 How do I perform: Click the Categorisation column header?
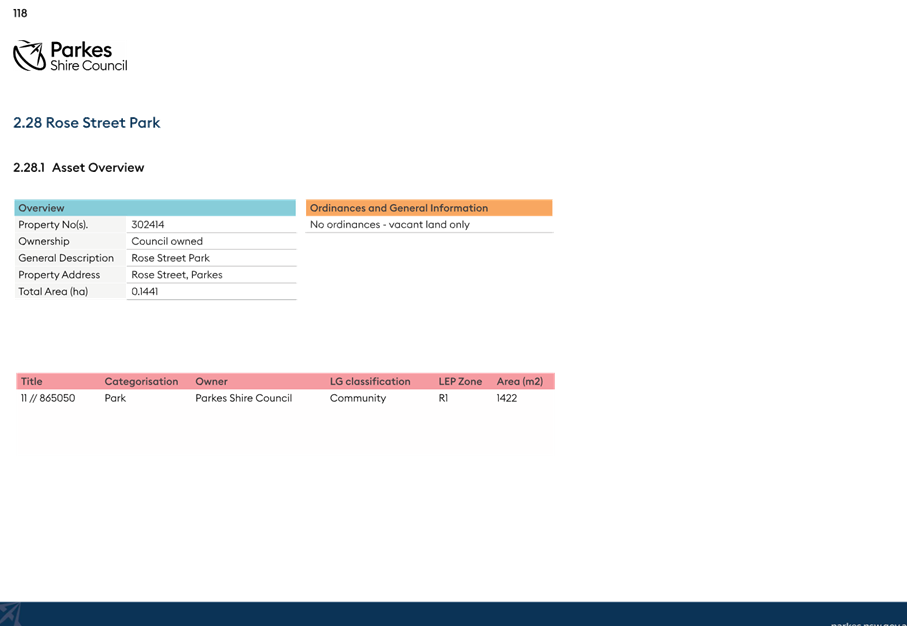tap(141, 381)
